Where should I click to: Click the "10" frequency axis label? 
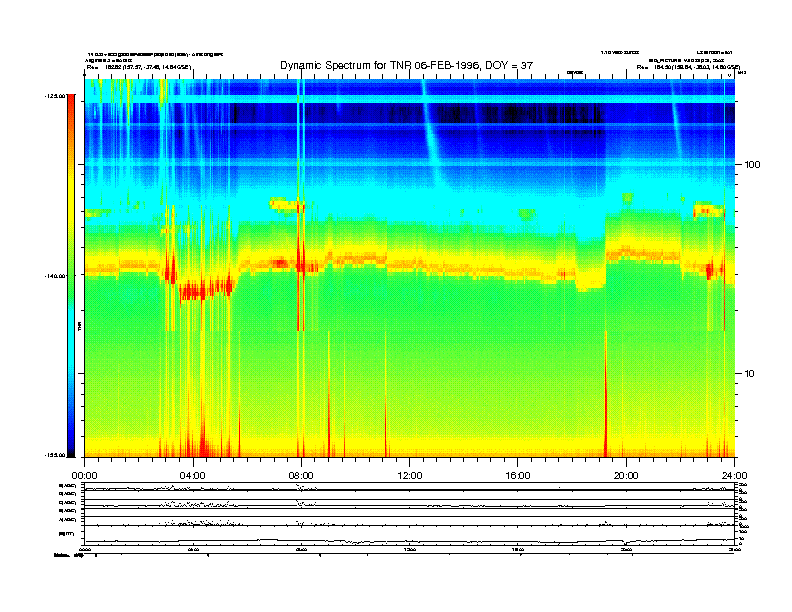click(x=750, y=374)
